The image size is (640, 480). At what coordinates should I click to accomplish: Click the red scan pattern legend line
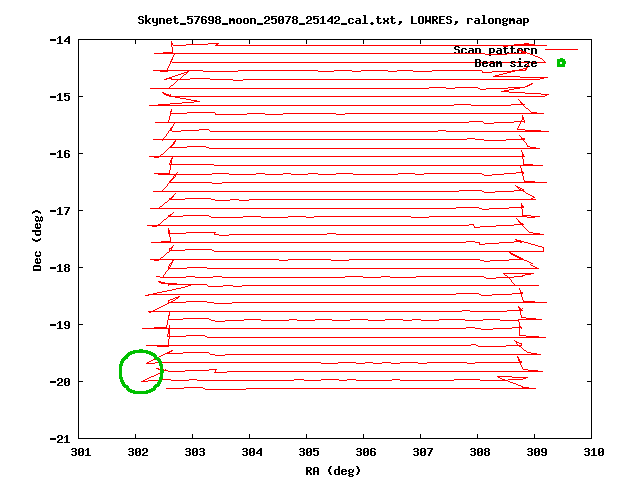click(x=562, y=50)
